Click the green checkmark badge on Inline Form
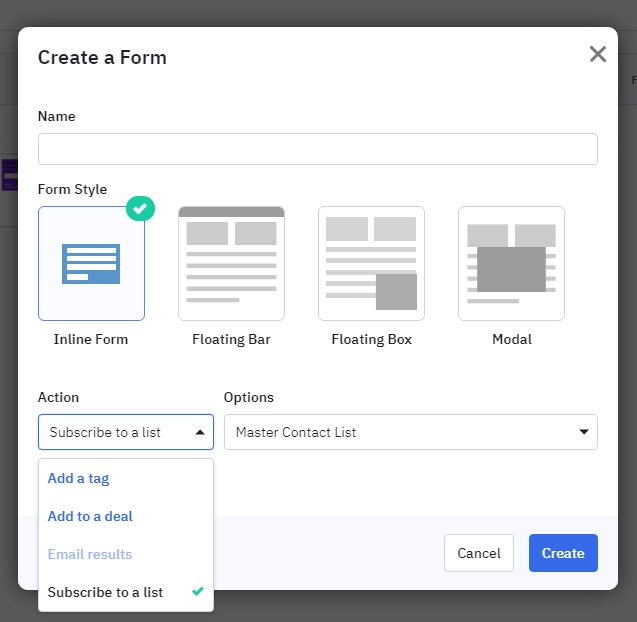This screenshot has height=622, width=637. (140, 208)
